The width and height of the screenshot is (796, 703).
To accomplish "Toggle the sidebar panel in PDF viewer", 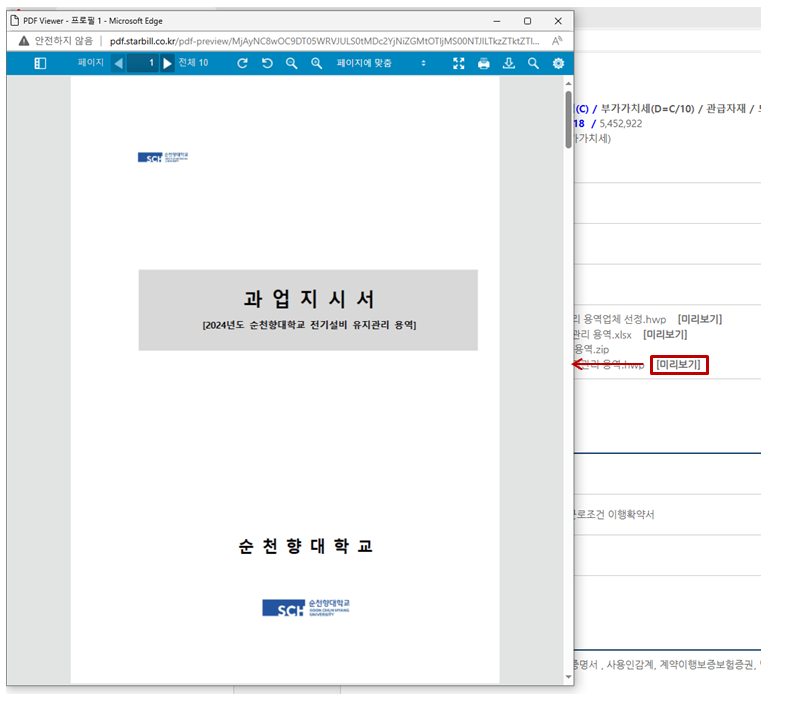I will coord(40,63).
